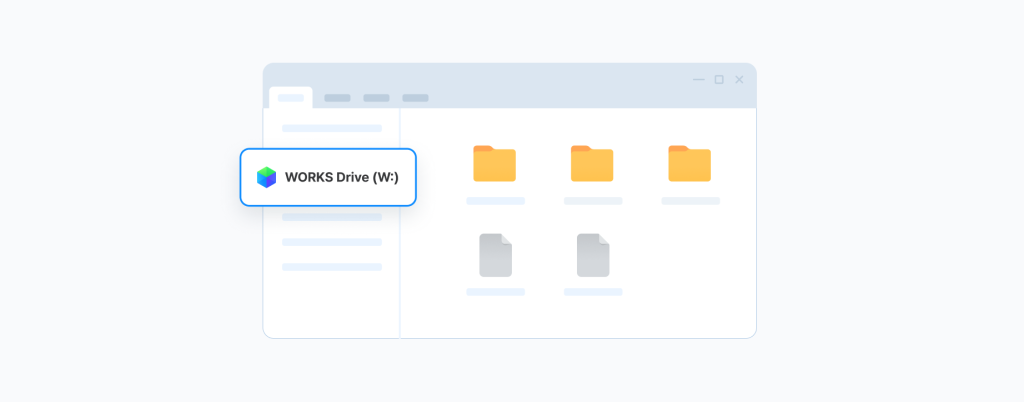Switch to the fourth window tab
The image size is (1024, 402).
pos(415,98)
